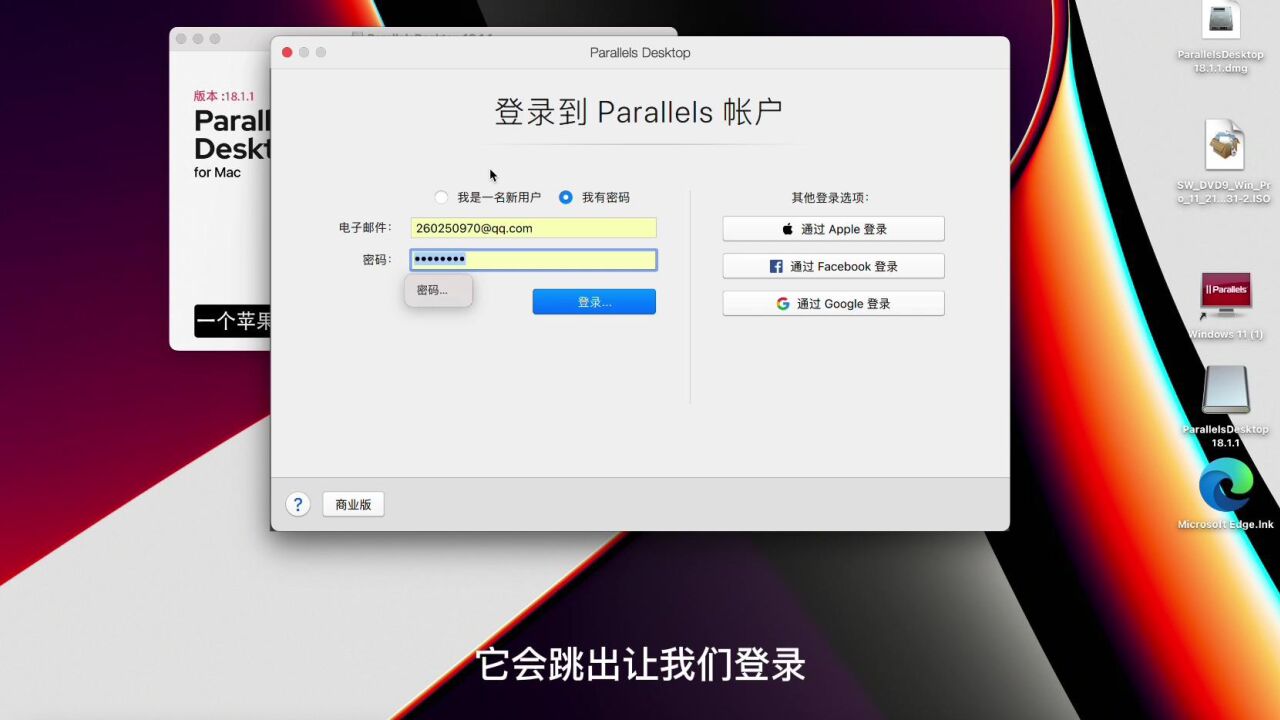The height and width of the screenshot is (720, 1280).
Task: Sign in with Apple button
Action: tap(833, 229)
